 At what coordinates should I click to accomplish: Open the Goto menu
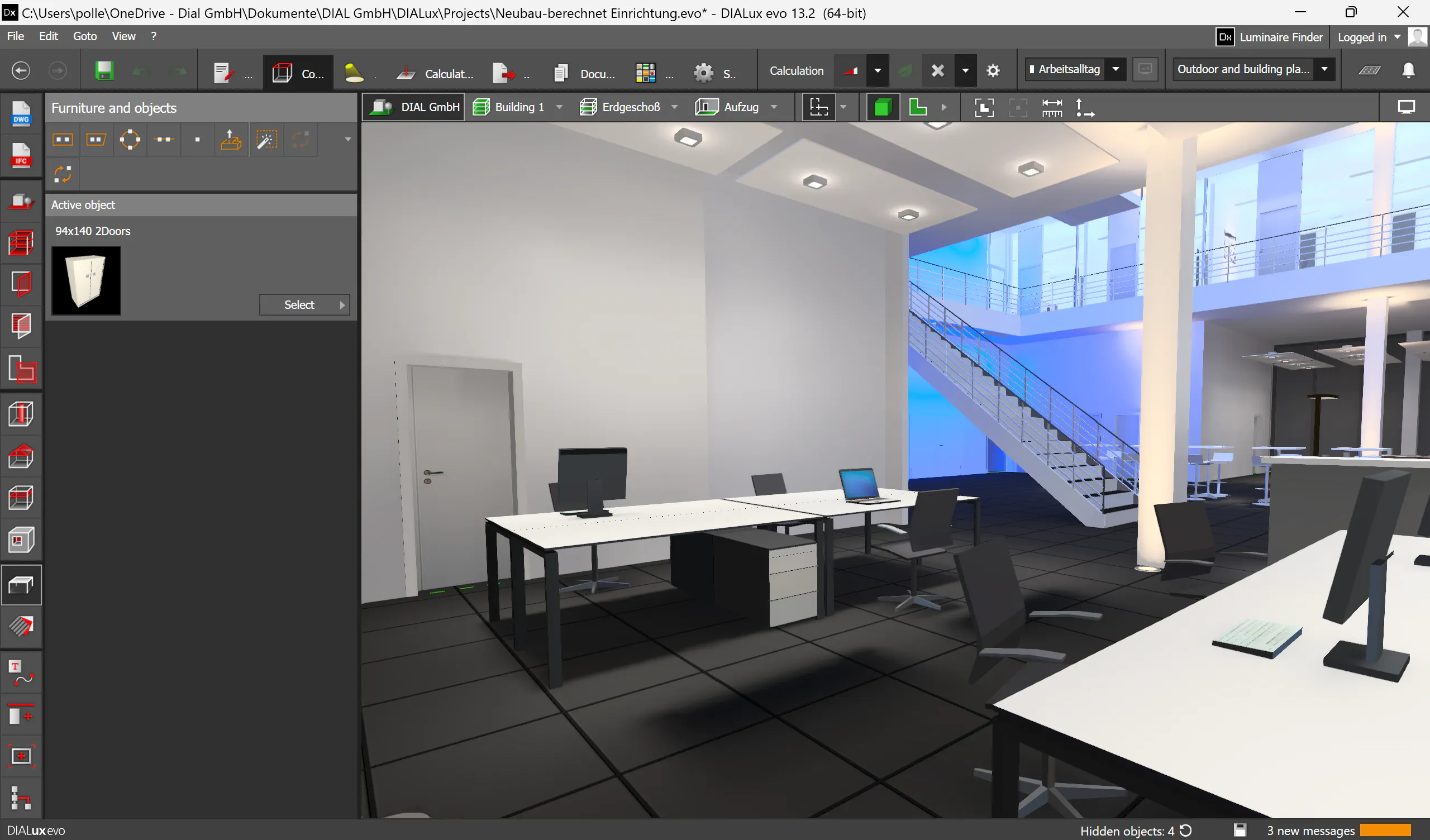(84, 36)
